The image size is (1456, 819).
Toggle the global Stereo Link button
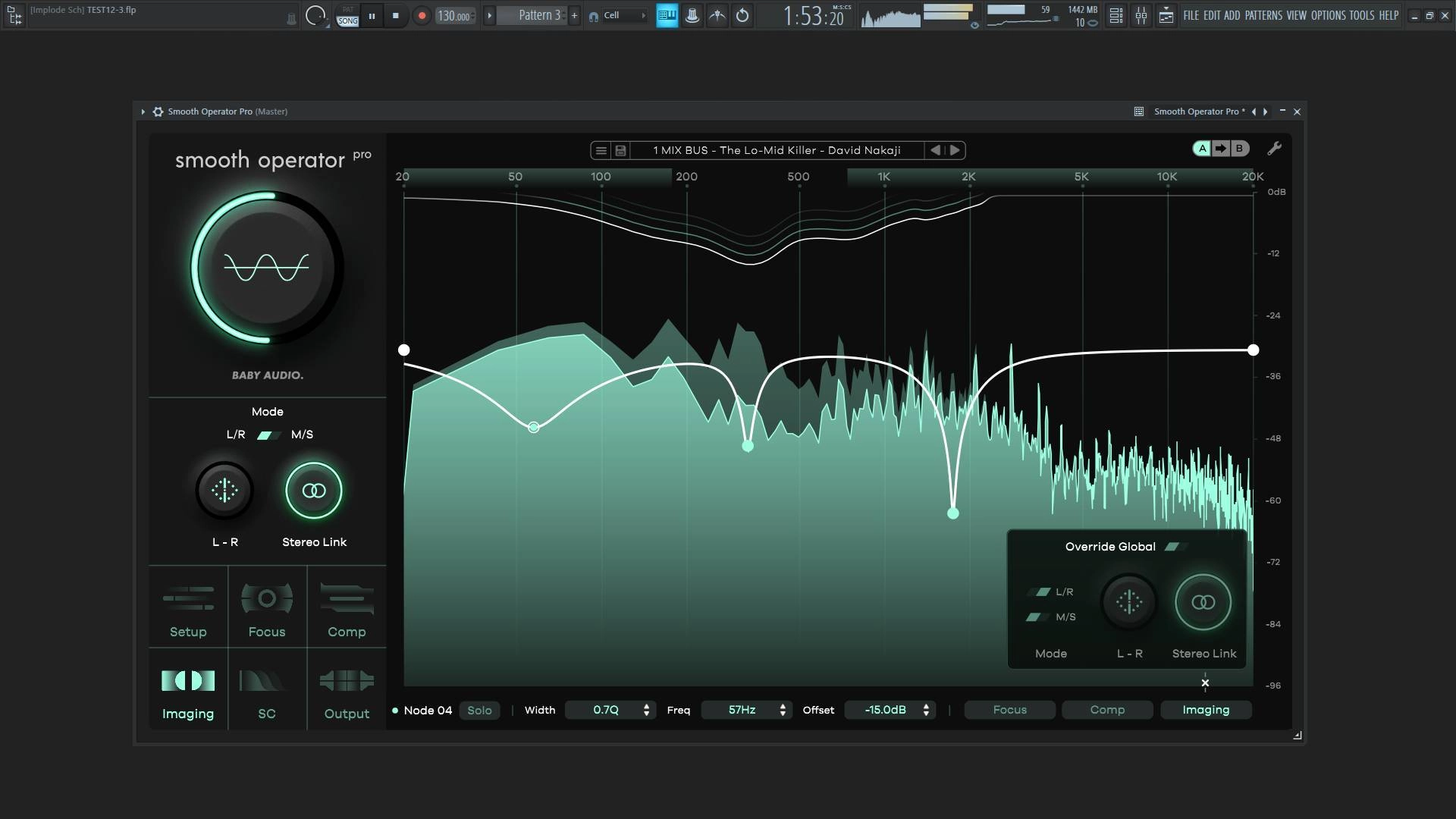314,491
